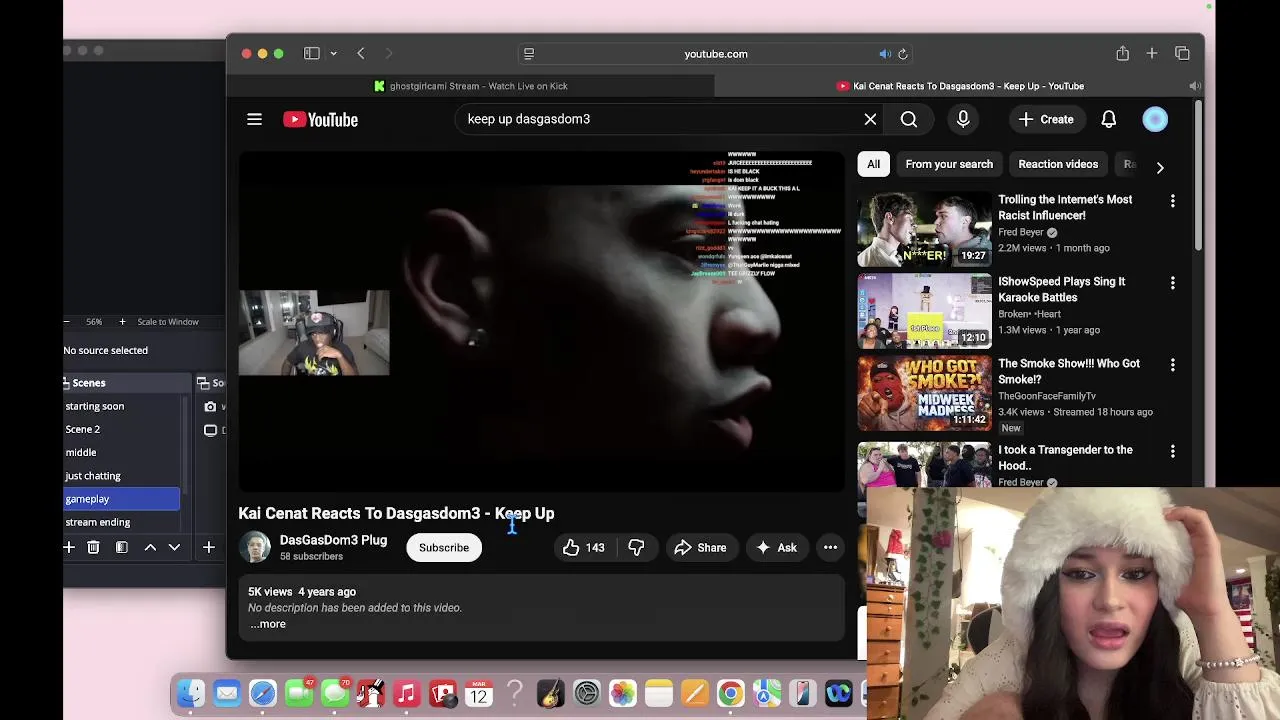
Task: Click the YouTube logo
Action: click(320, 119)
